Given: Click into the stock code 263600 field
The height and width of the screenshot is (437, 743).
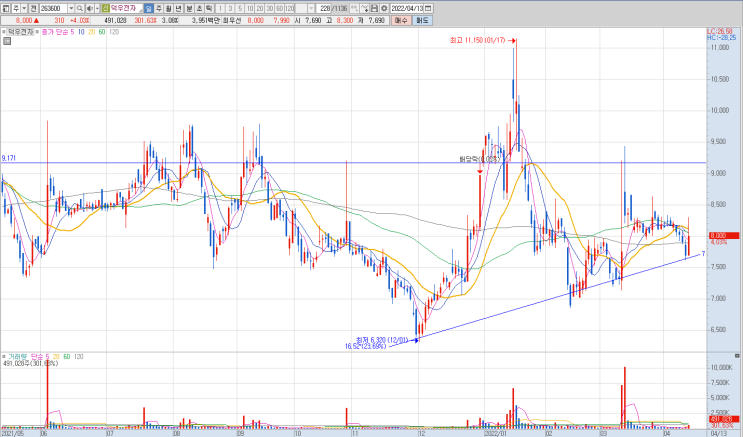Looking at the screenshot, I should (x=54, y=9).
